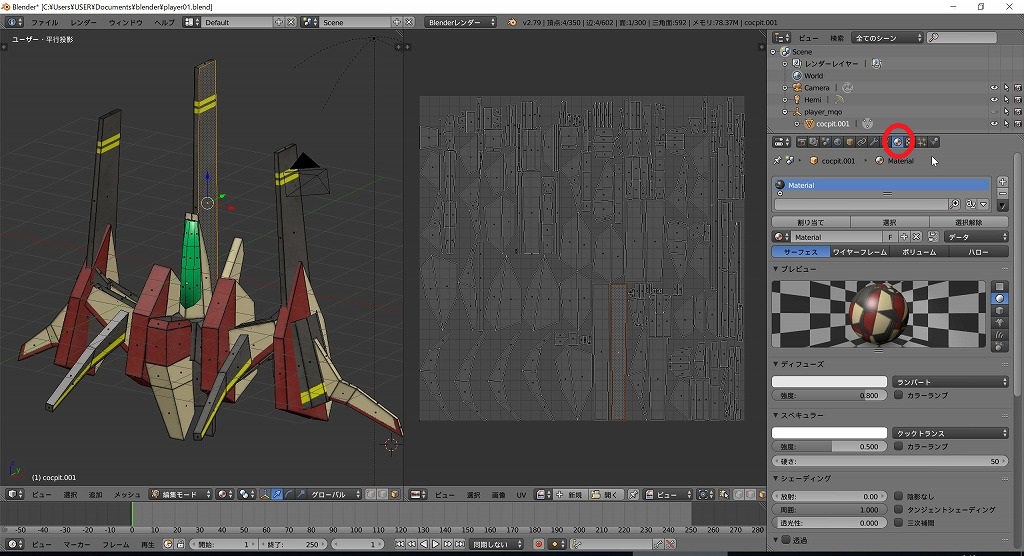Click the World properties tab icon
Screen dimensions: 1024x556
837,142
